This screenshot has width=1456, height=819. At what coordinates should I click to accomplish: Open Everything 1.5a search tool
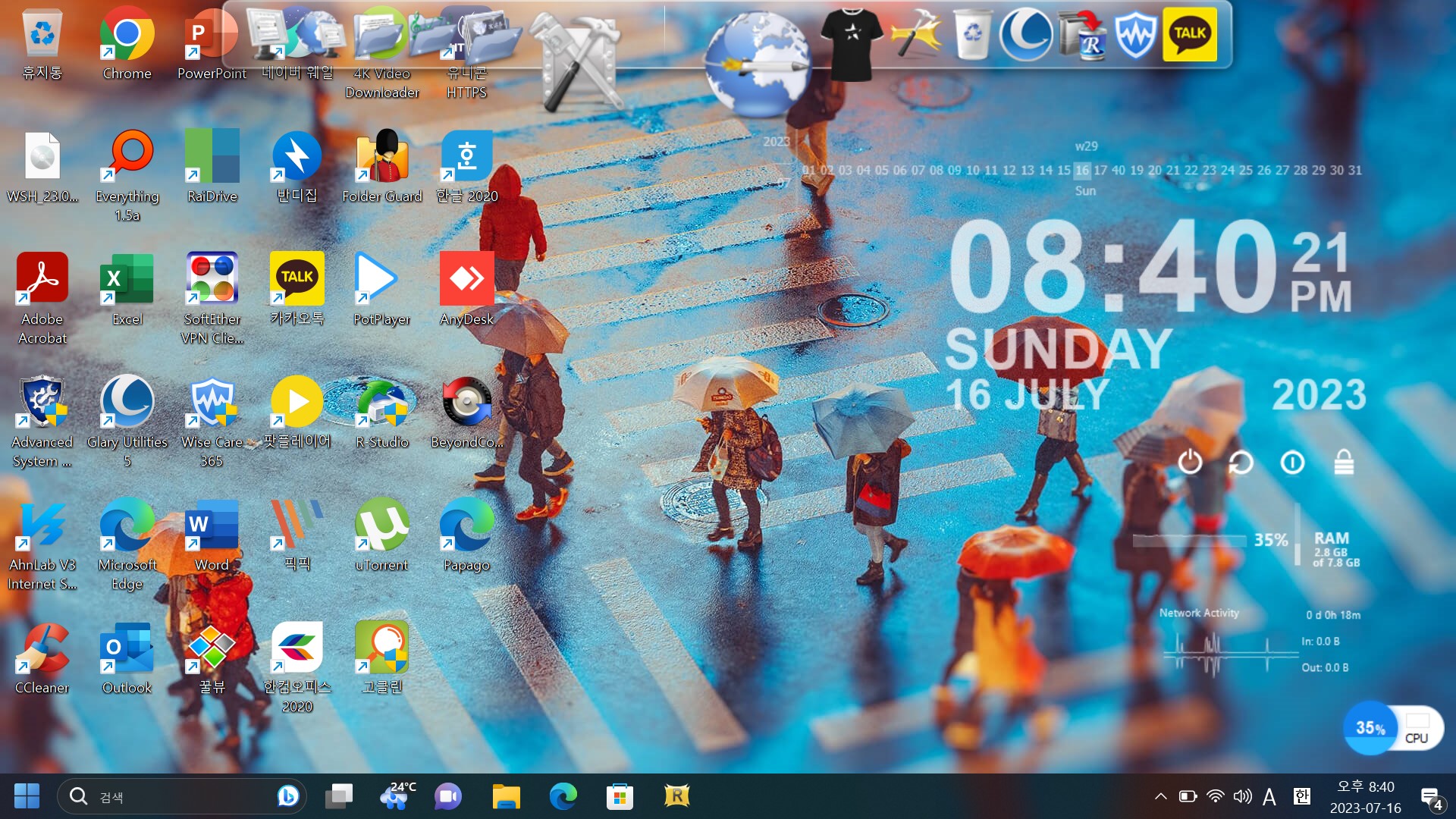[127, 176]
